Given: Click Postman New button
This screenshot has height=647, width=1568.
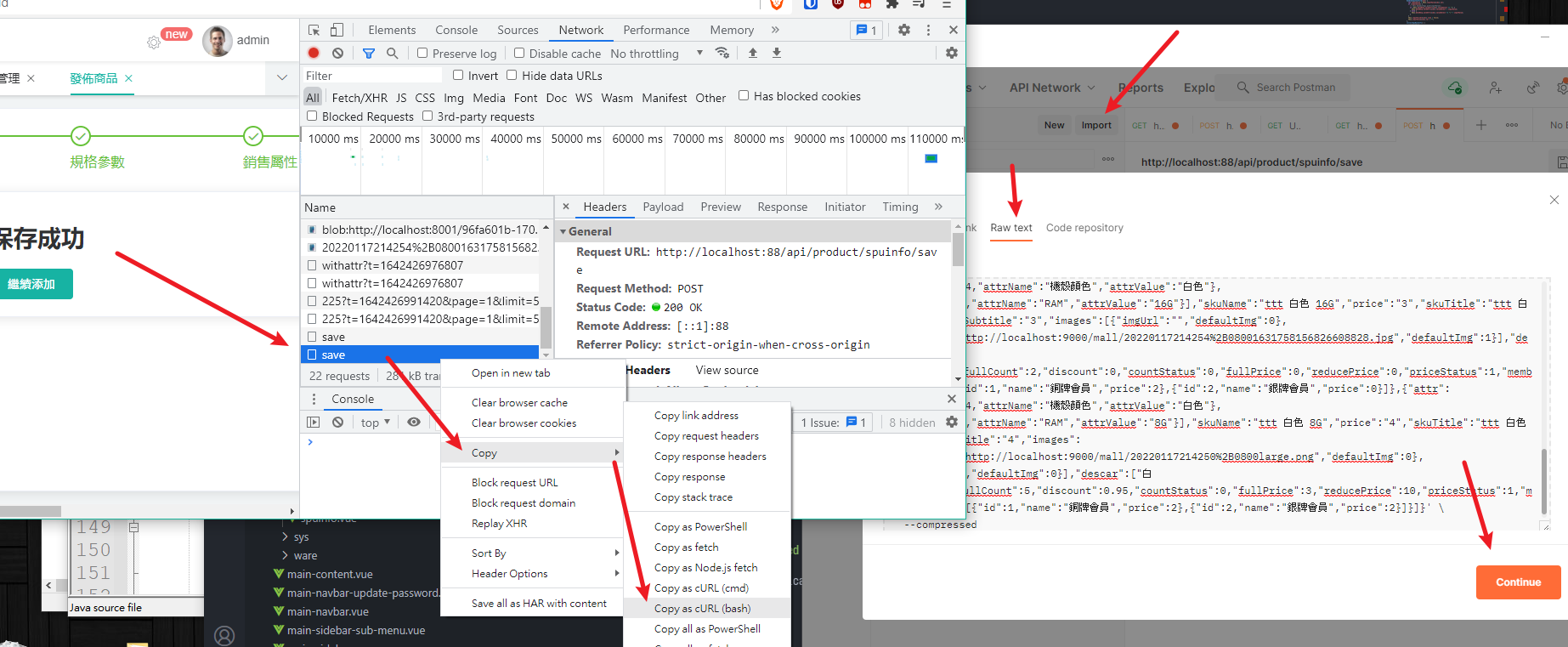Looking at the screenshot, I should coord(1054,125).
